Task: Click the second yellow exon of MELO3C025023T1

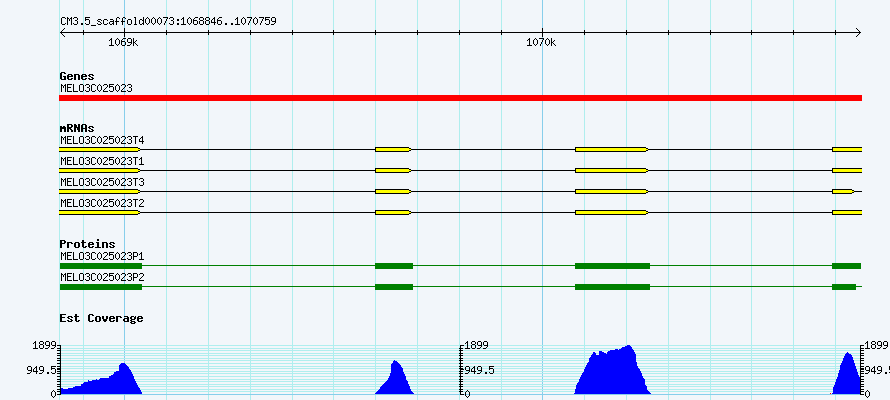Action: pyautogui.click(x=393, y=170)
